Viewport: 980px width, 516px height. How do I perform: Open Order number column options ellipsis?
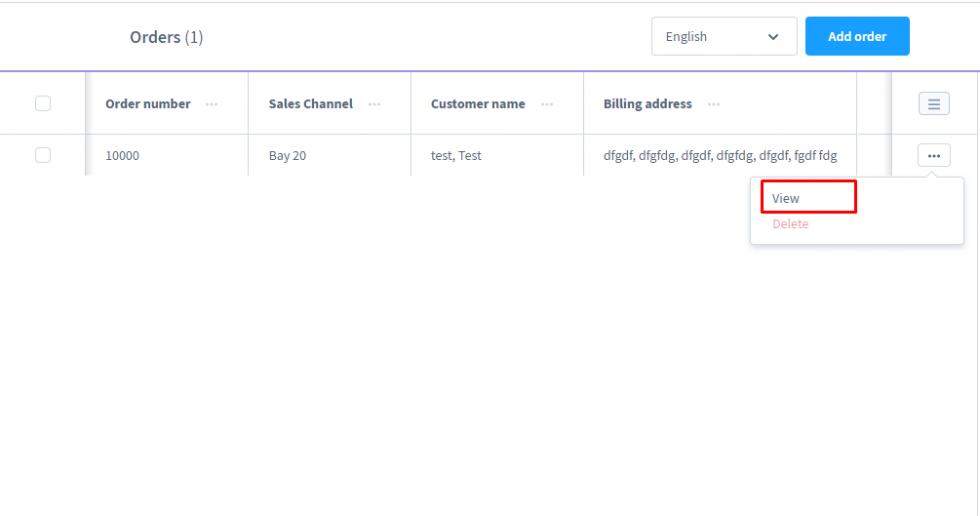pyautogui.click(x=211, y=104)
